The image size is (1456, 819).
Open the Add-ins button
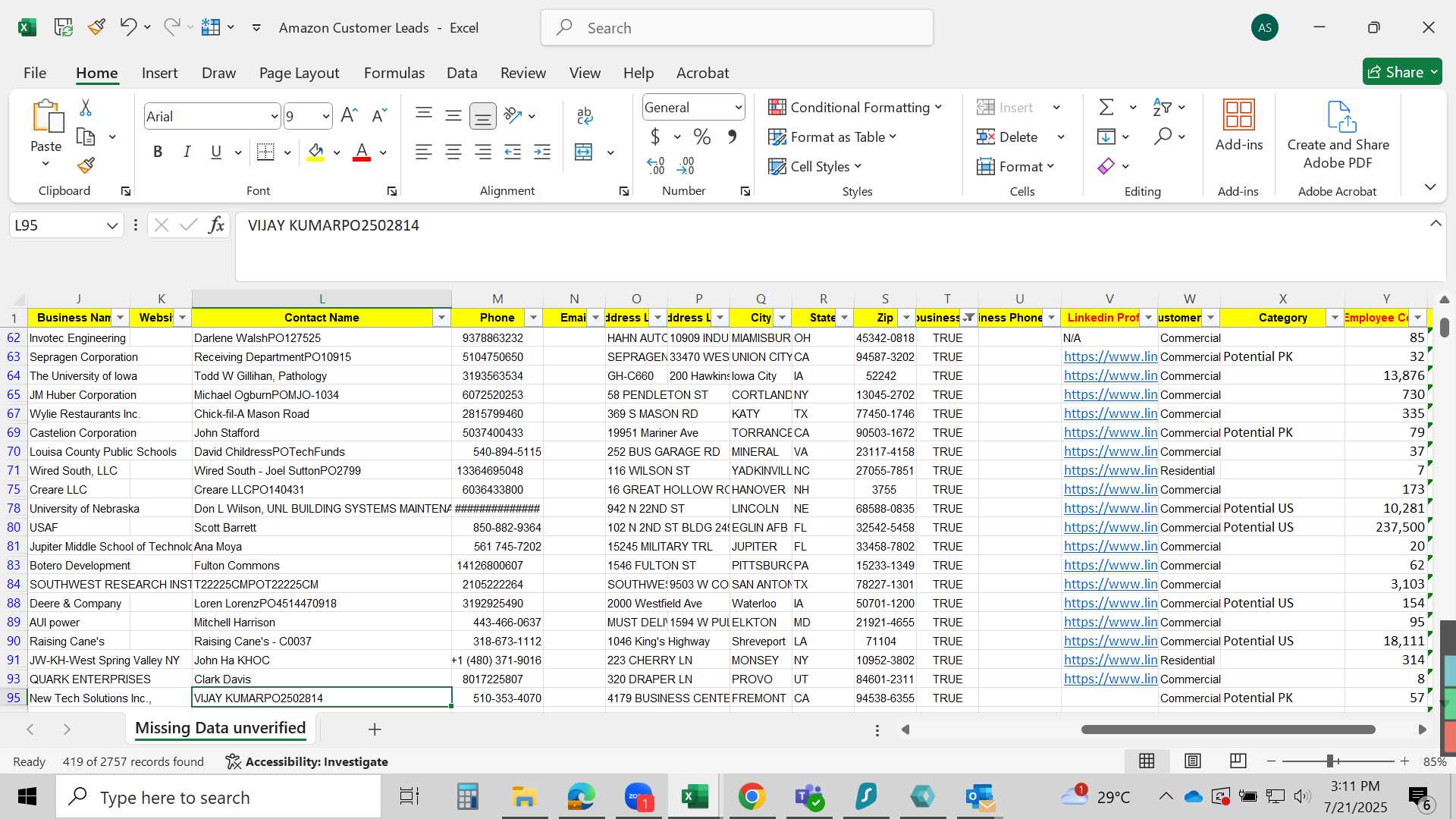pos(1239,125)
